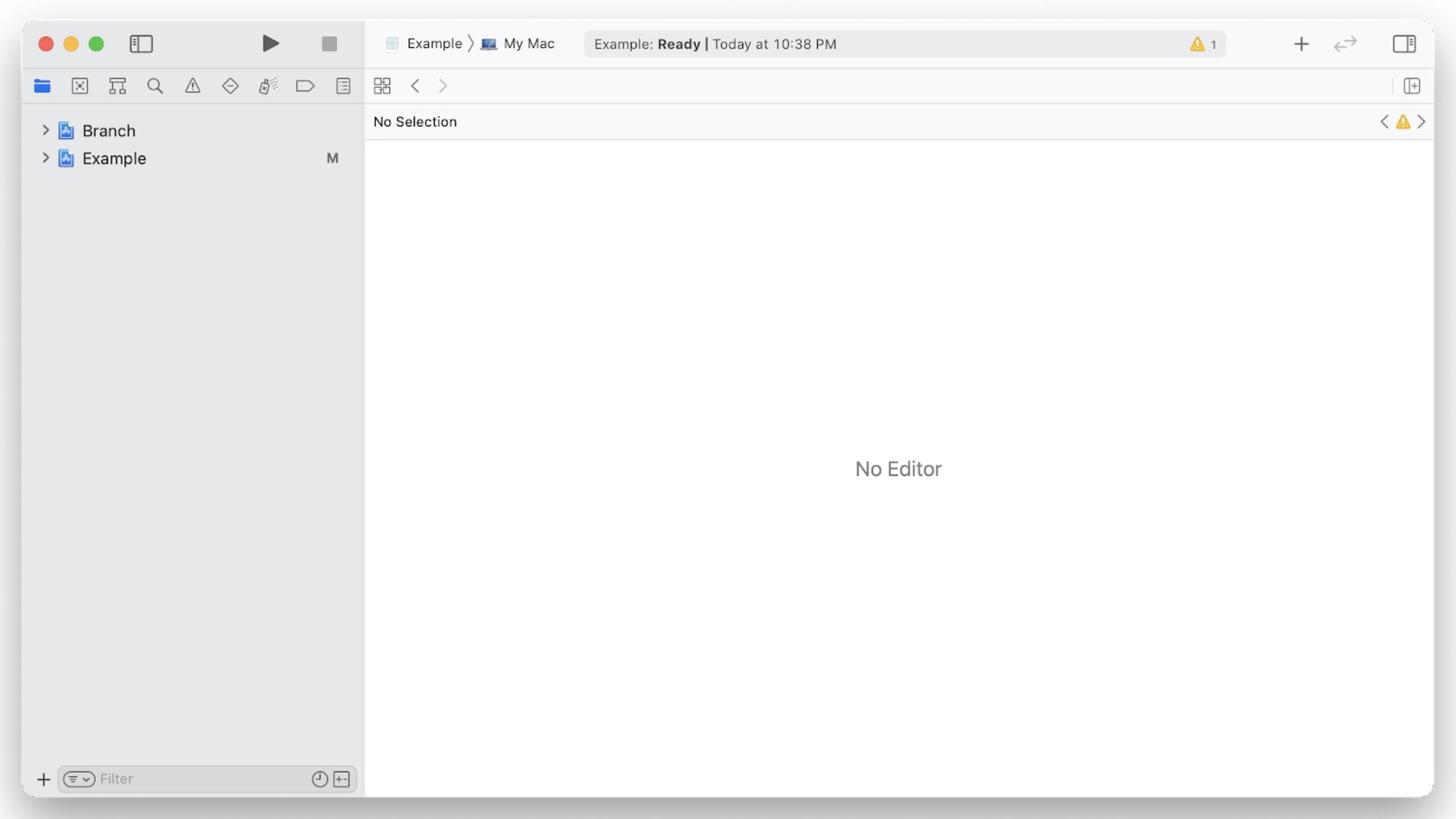Viewport: 1456px width, 819px height.
Task: Open the Breakpoint navigator
Action: click(x=305, y=86)
